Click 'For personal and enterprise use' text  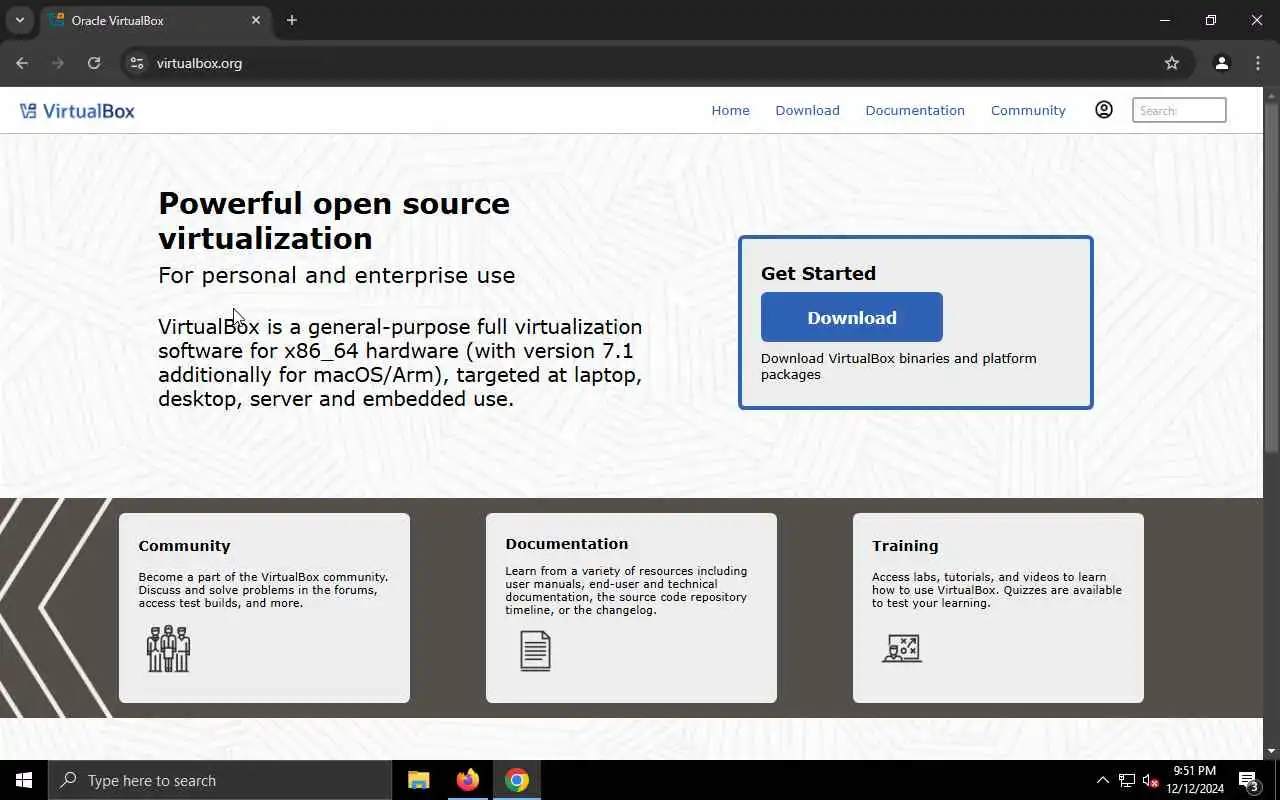(337, 275)
